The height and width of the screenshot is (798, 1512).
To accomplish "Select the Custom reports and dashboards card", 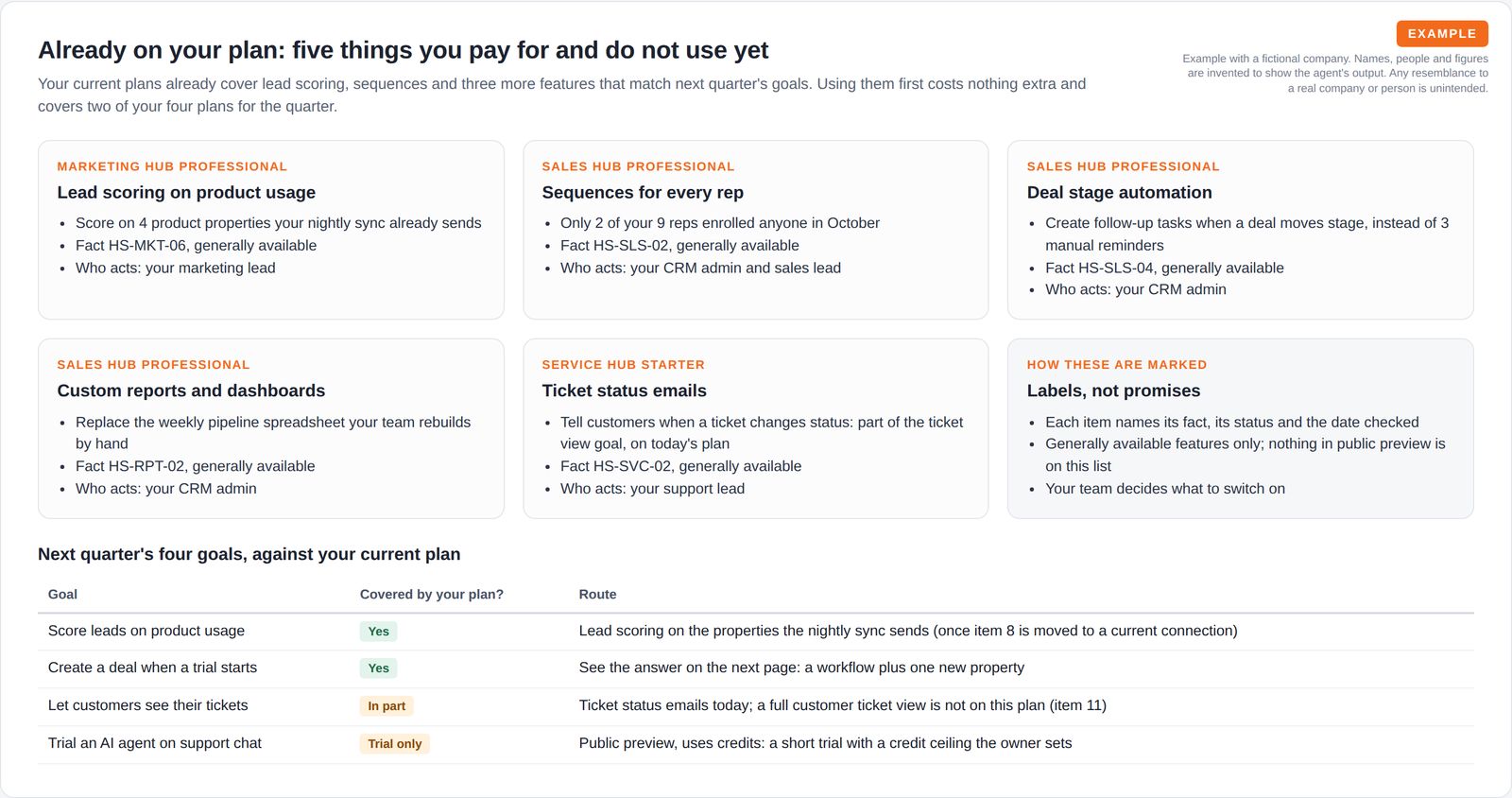I will pyautogui.click(x=270, y=428).
